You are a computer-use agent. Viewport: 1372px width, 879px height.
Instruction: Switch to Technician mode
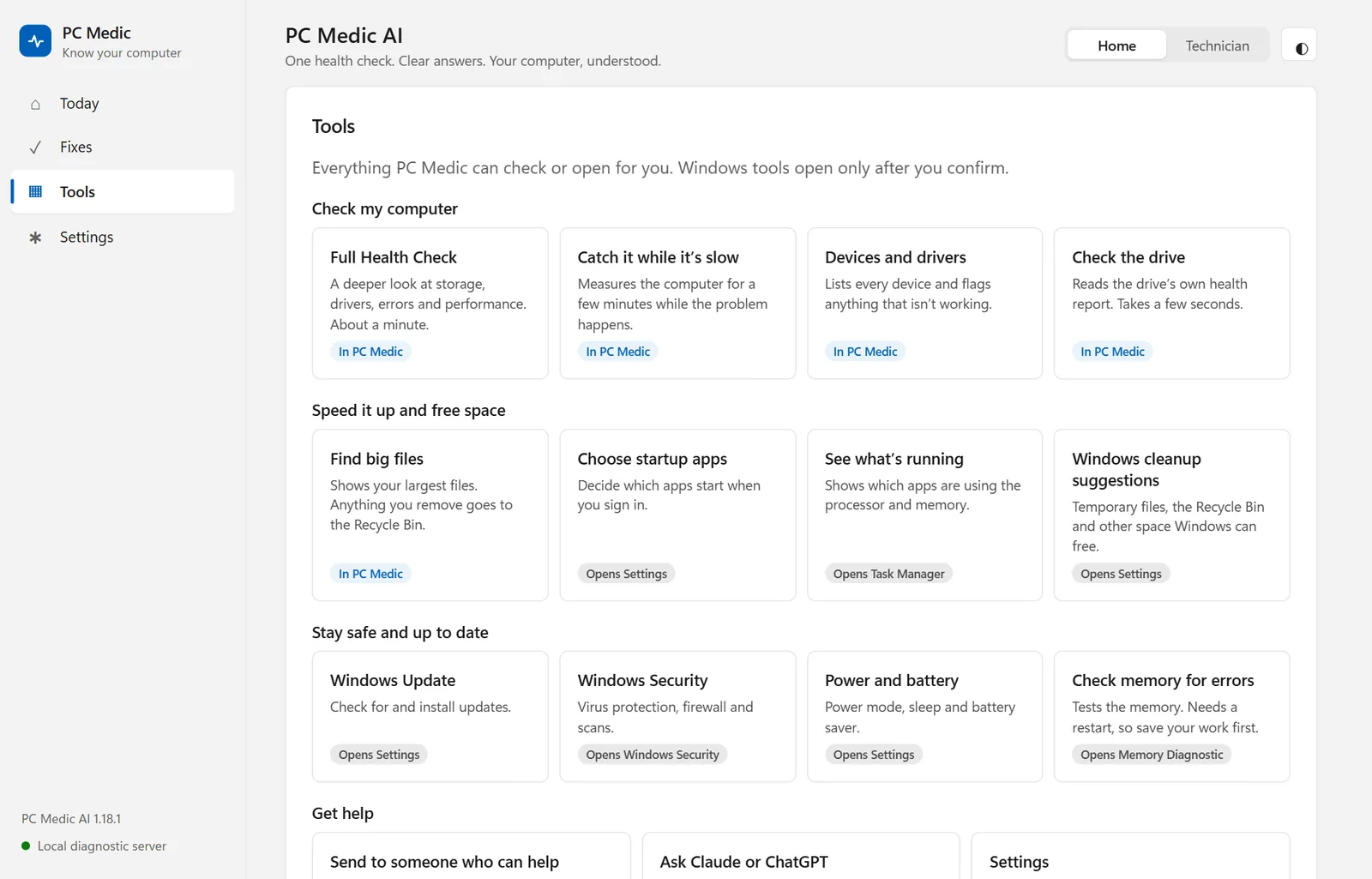coord(1217,45)
